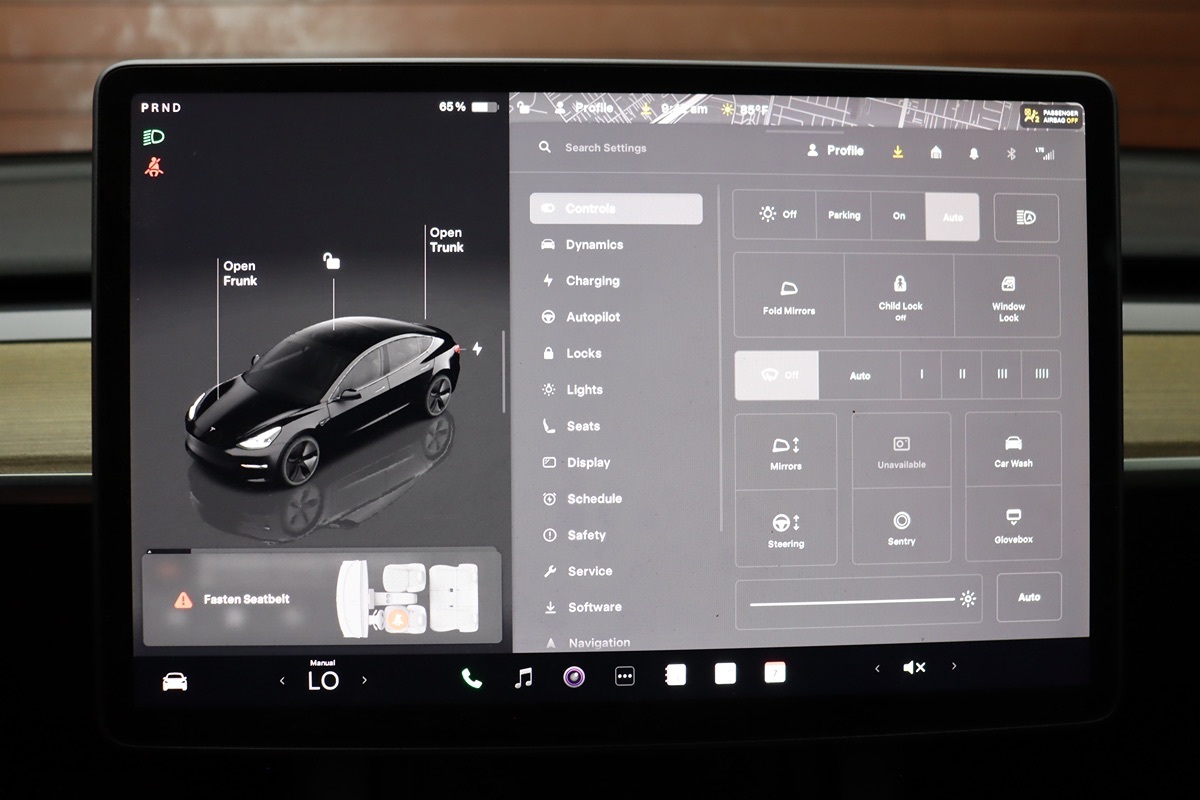
Task: Set wipers to Off
Action: (777, 375)
